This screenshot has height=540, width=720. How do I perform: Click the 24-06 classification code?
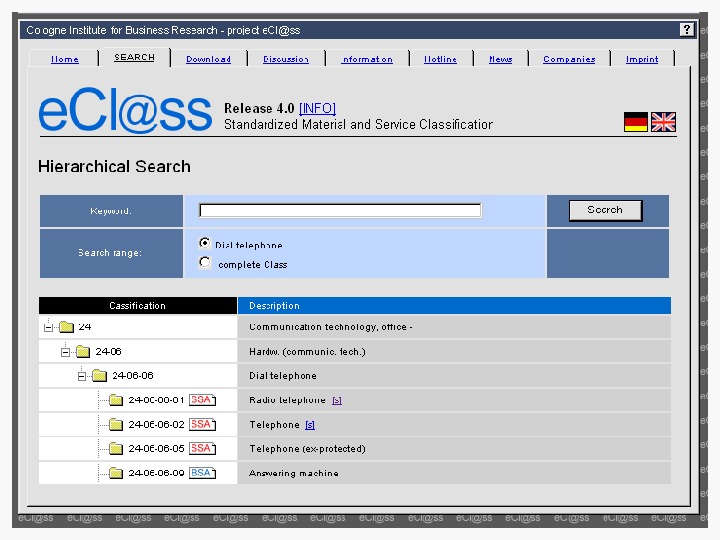[x=108, y=352]
